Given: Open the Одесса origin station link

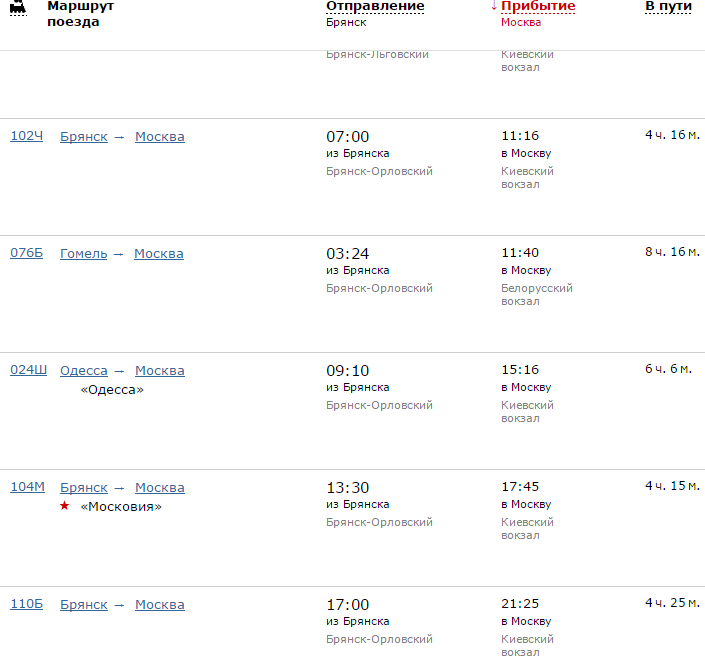Looking at the screenshot, I should [84, 370].
